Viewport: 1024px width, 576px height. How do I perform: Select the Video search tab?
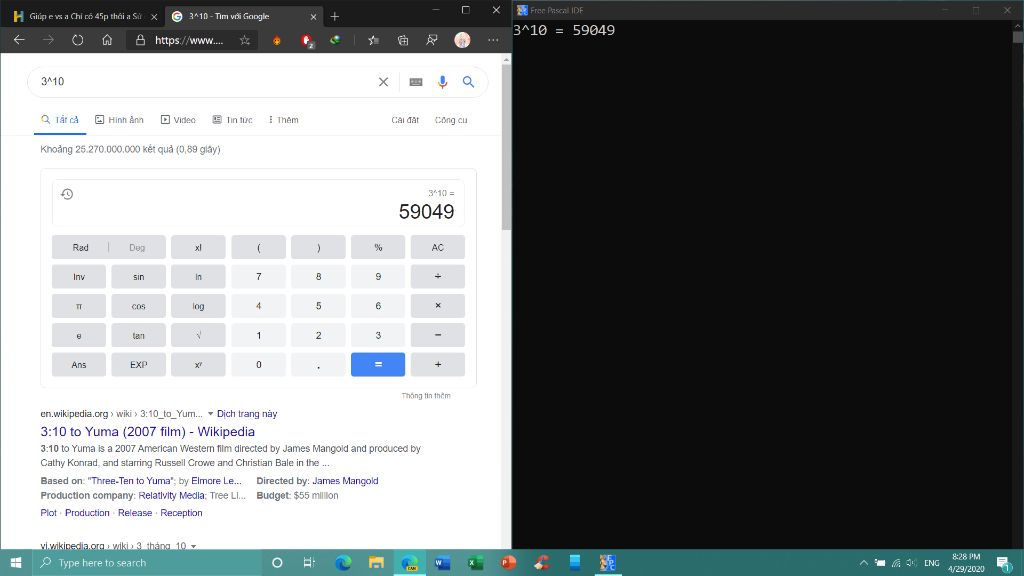coord(178,120)
